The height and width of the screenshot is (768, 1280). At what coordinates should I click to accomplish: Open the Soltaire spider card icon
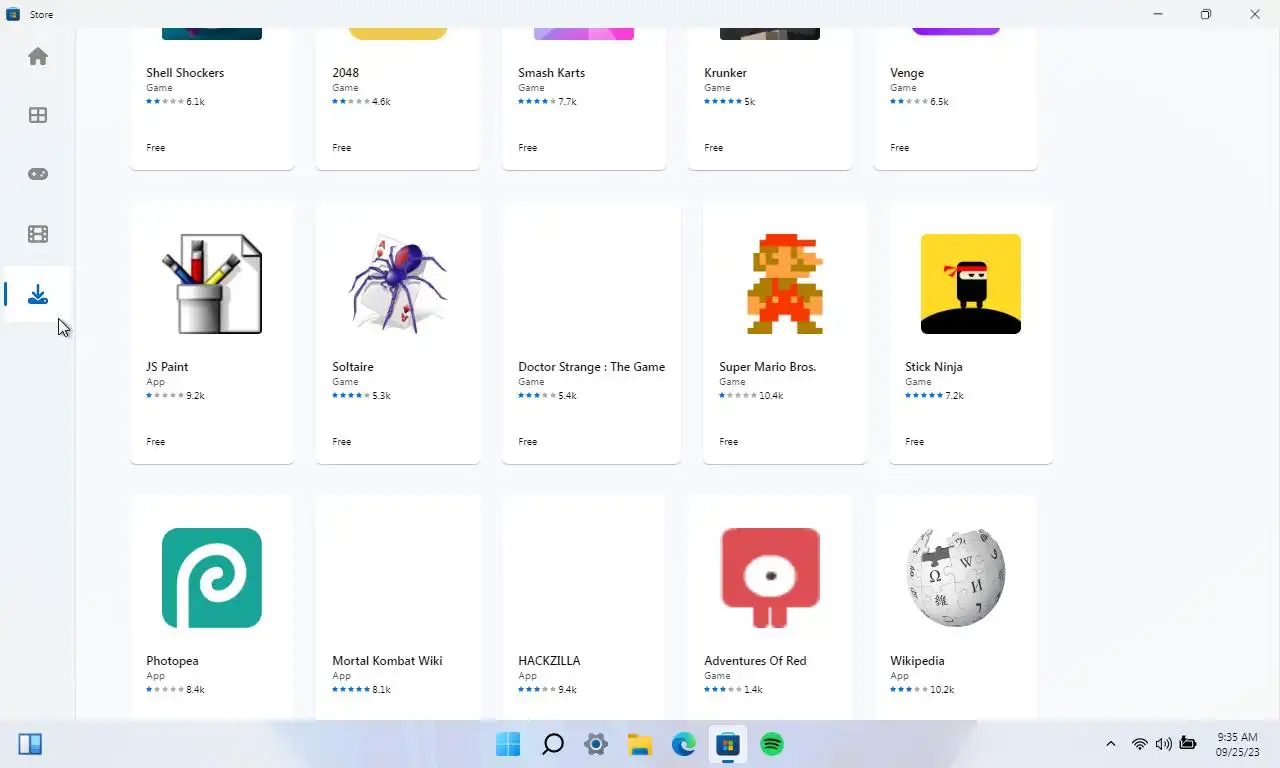[398, 284]
